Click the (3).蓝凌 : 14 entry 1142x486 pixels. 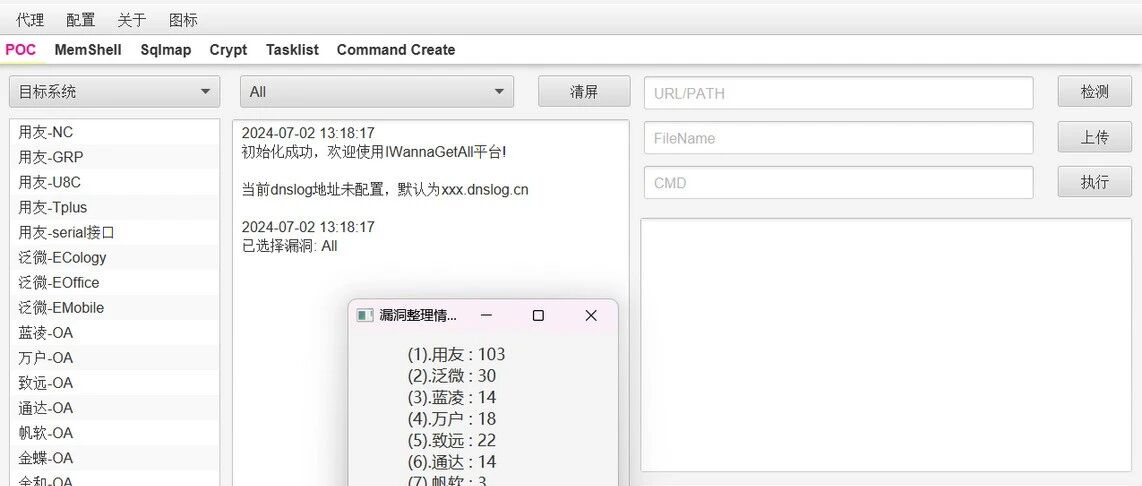pos(452,397)
